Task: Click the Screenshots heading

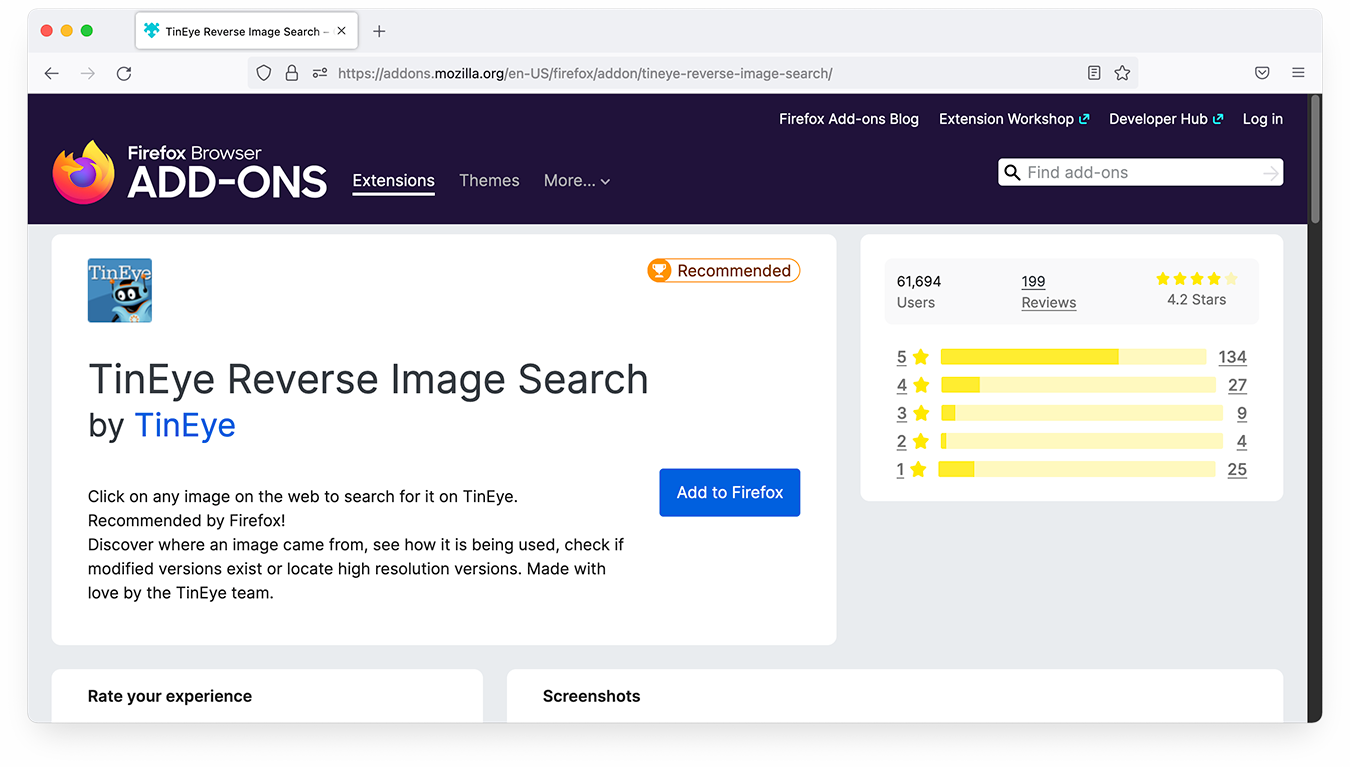Action: pos(591,696)
